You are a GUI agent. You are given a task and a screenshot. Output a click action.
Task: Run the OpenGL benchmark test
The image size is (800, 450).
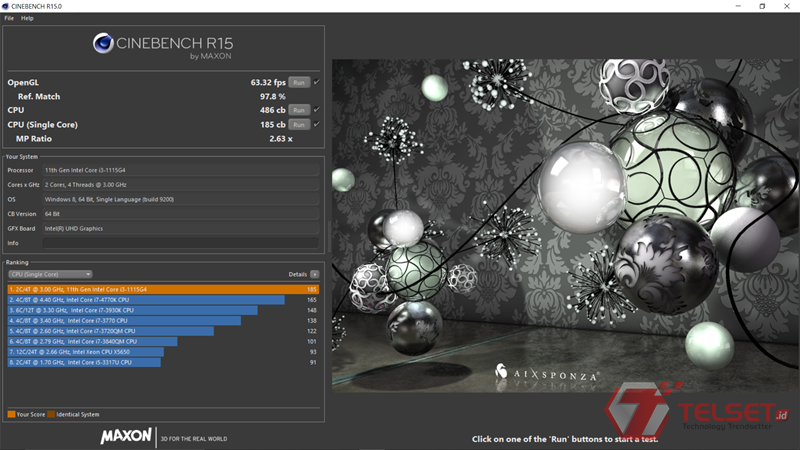point(299,82)
